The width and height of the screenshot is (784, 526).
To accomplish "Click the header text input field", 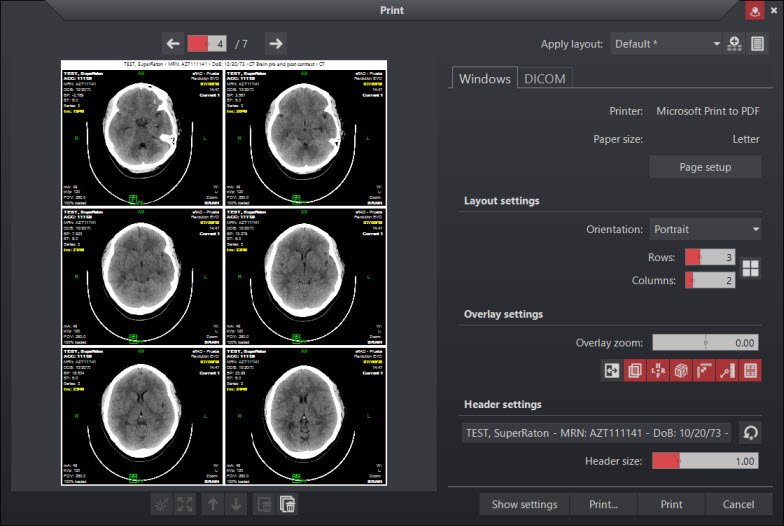I will point(596,433).
